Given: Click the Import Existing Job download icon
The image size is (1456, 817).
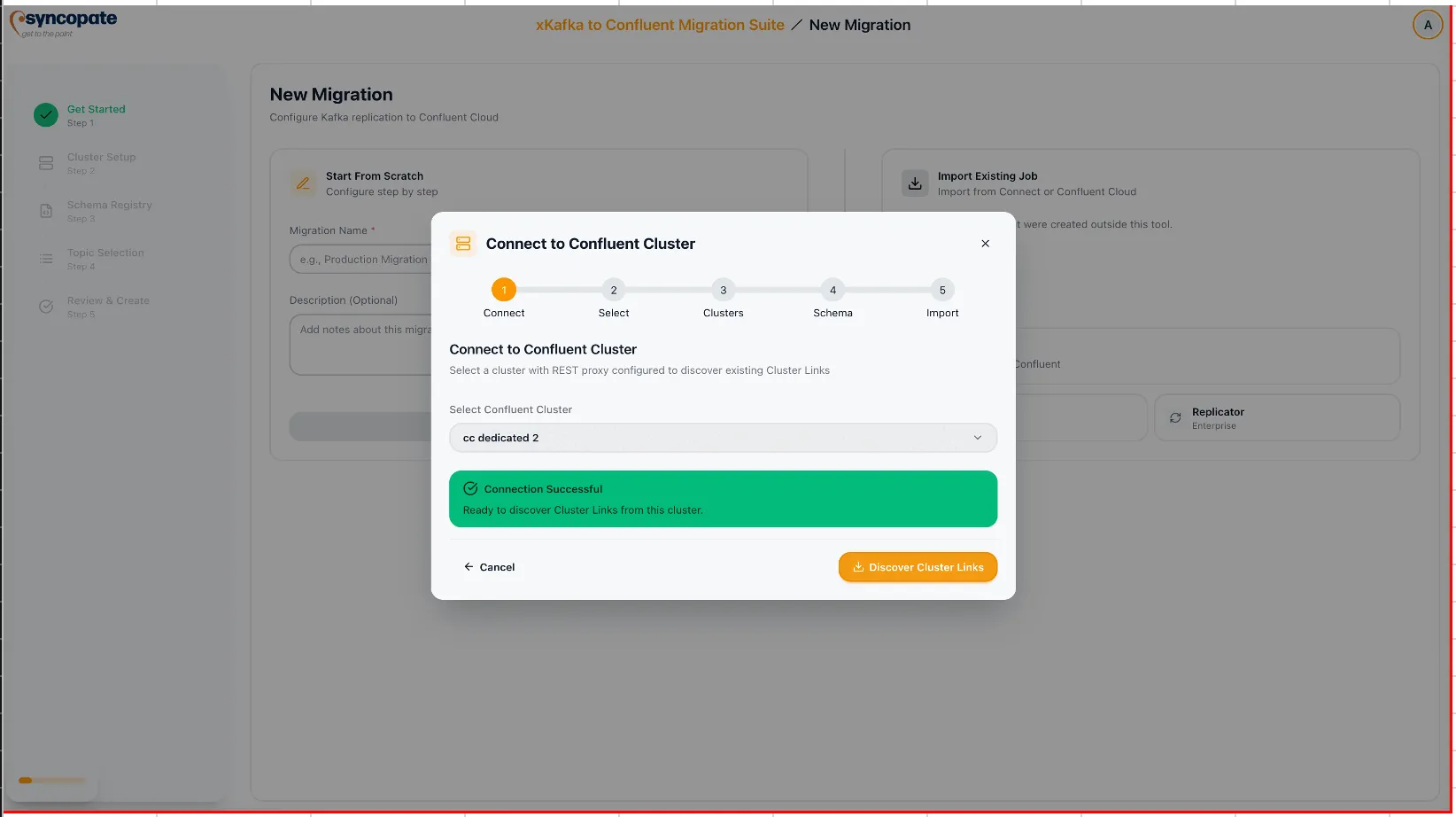Looking at the screenshot, I should [x=915, y=183].
